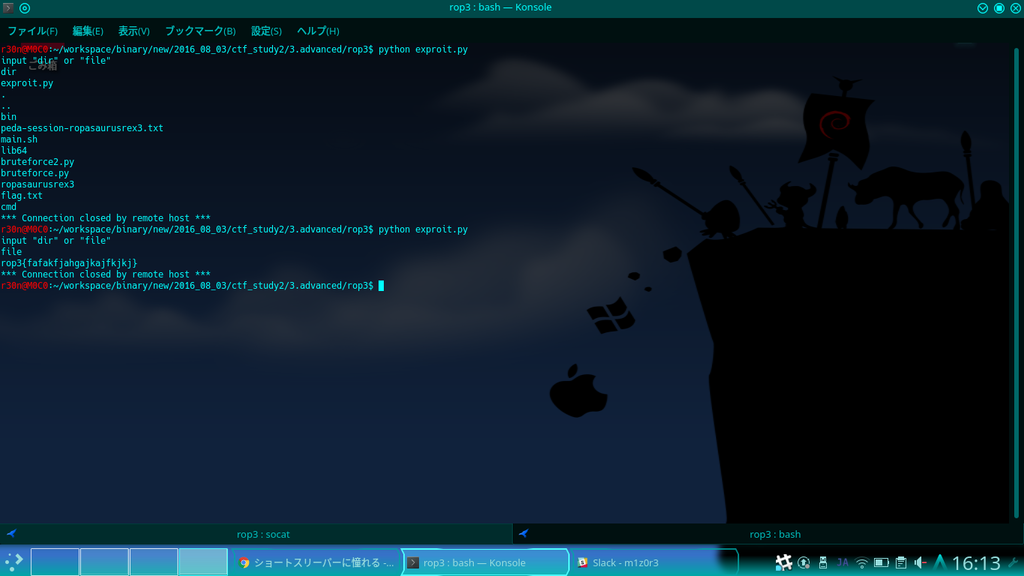Click the JA input method indicator
Viewport: 1024px width, 576px height.
tap(842, 562)
